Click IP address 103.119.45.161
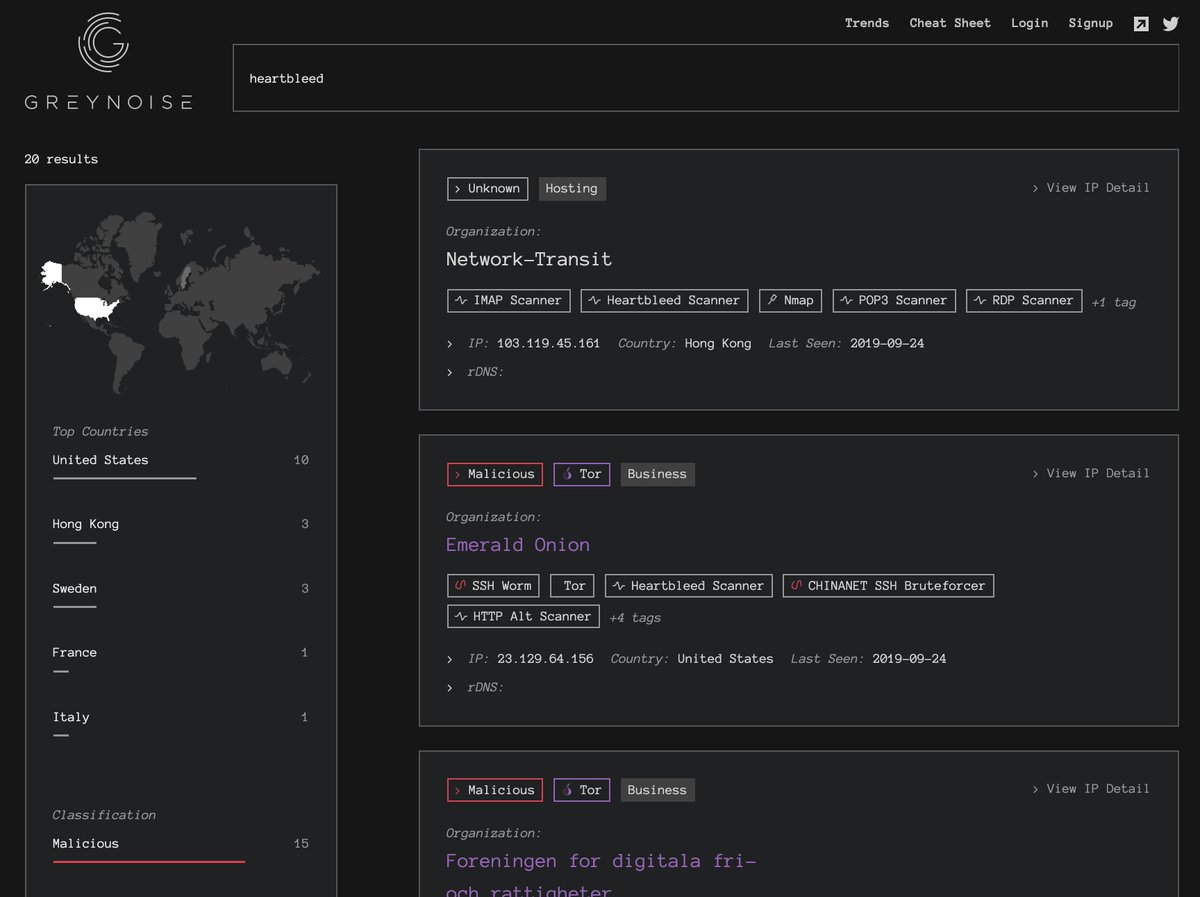 pyautogui.click(x=548, y=343)
